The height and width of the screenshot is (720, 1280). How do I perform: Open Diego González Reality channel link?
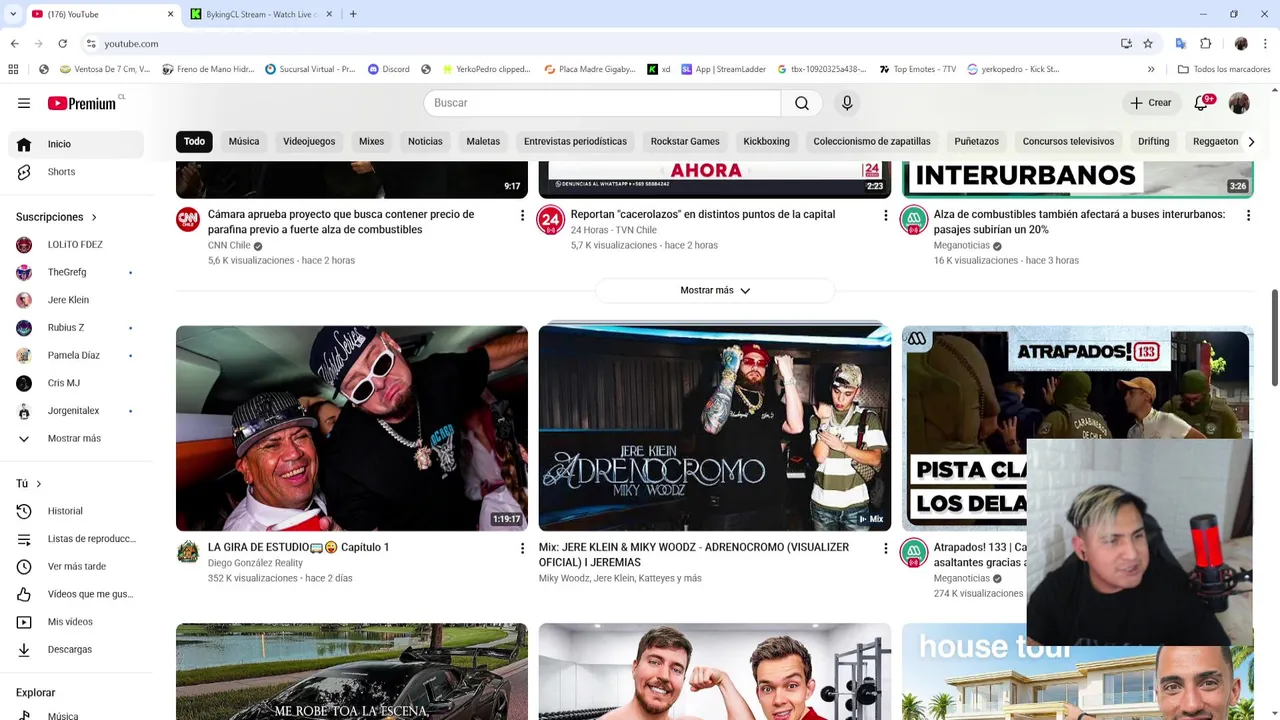pos(255,563)
